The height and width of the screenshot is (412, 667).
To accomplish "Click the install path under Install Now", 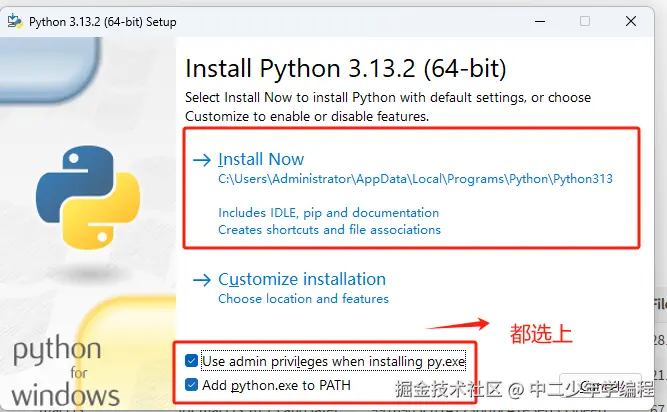I will [415, 179].
